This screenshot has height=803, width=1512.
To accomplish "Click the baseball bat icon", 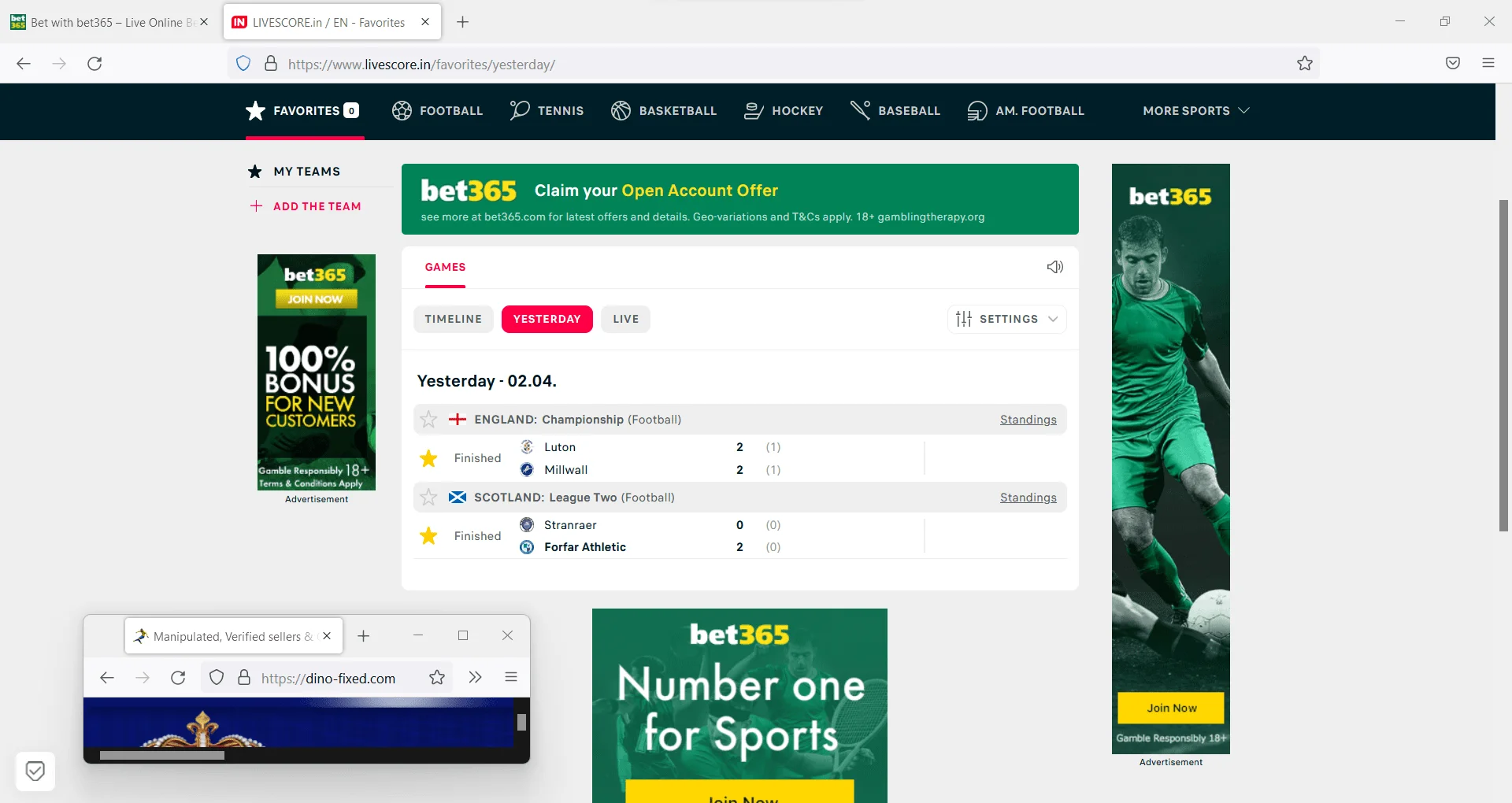I will [x=860, y=111].
